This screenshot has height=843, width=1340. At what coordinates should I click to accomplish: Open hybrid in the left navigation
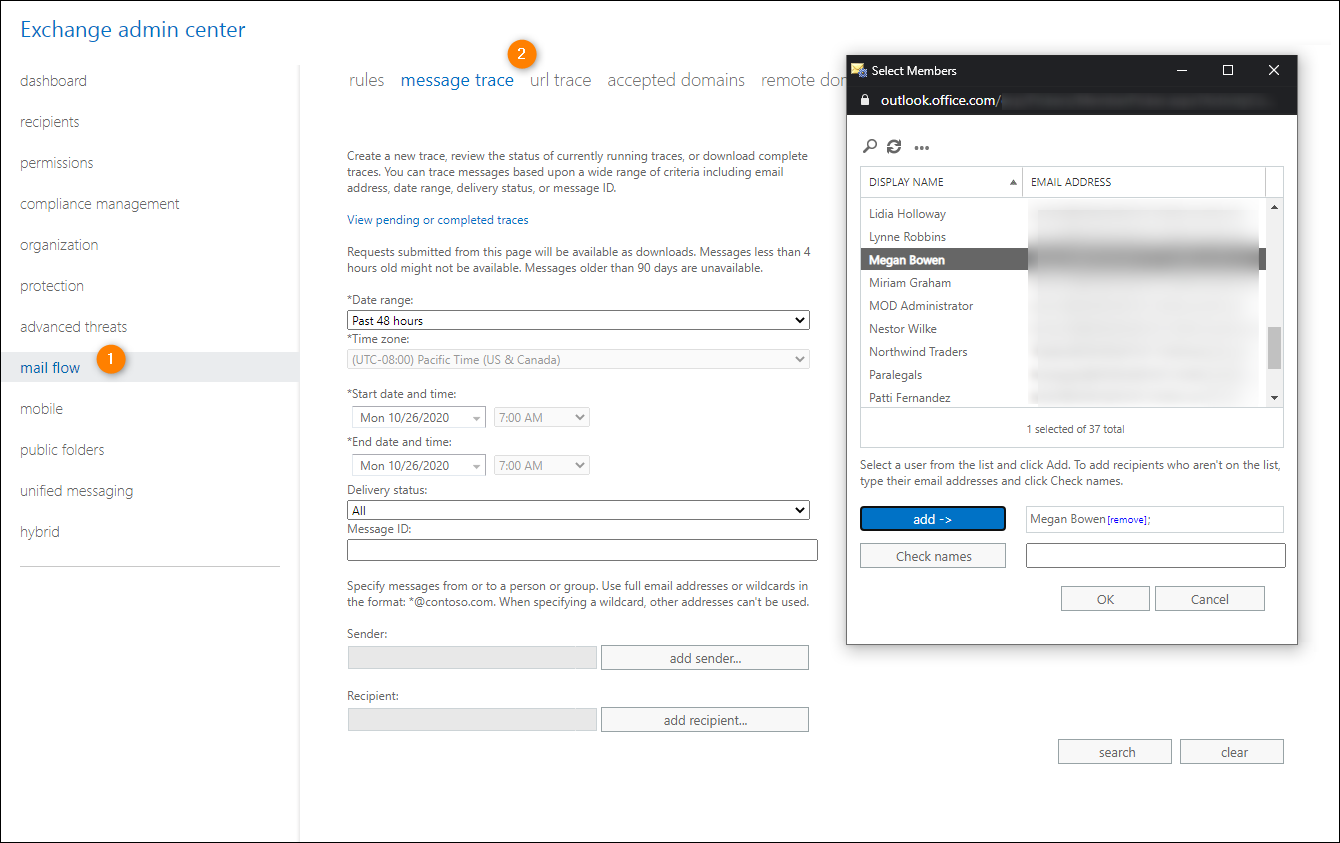(x=40, y=532)
